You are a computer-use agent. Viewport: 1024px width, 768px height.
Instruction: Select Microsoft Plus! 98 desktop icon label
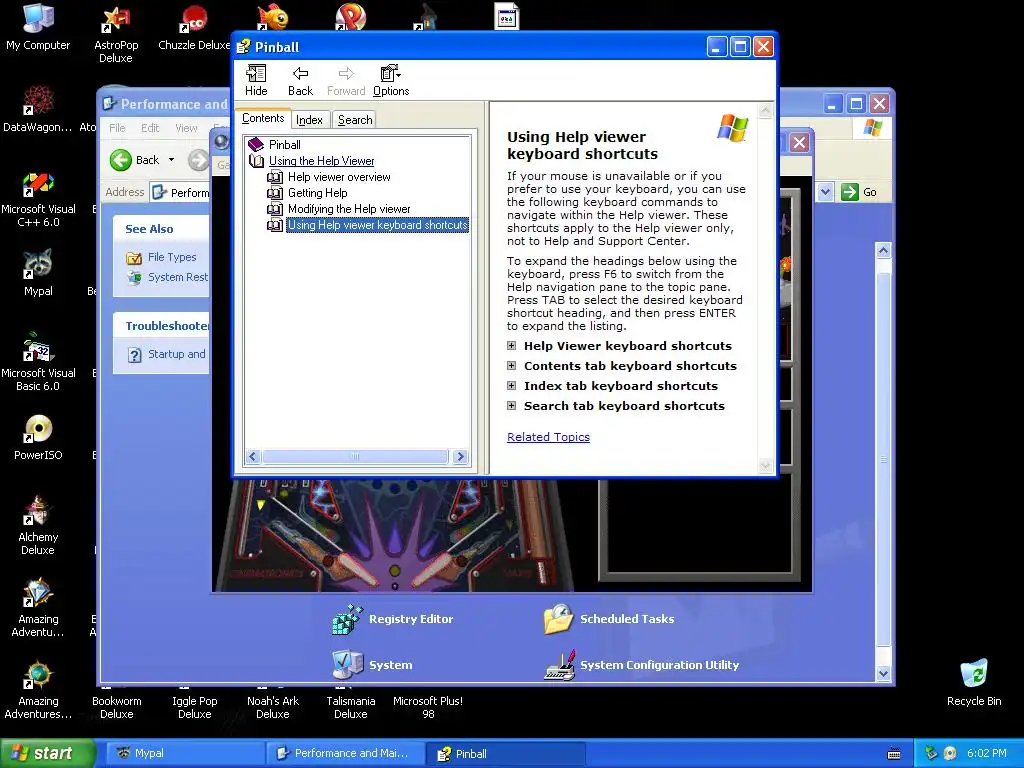[x=428, y=707]
